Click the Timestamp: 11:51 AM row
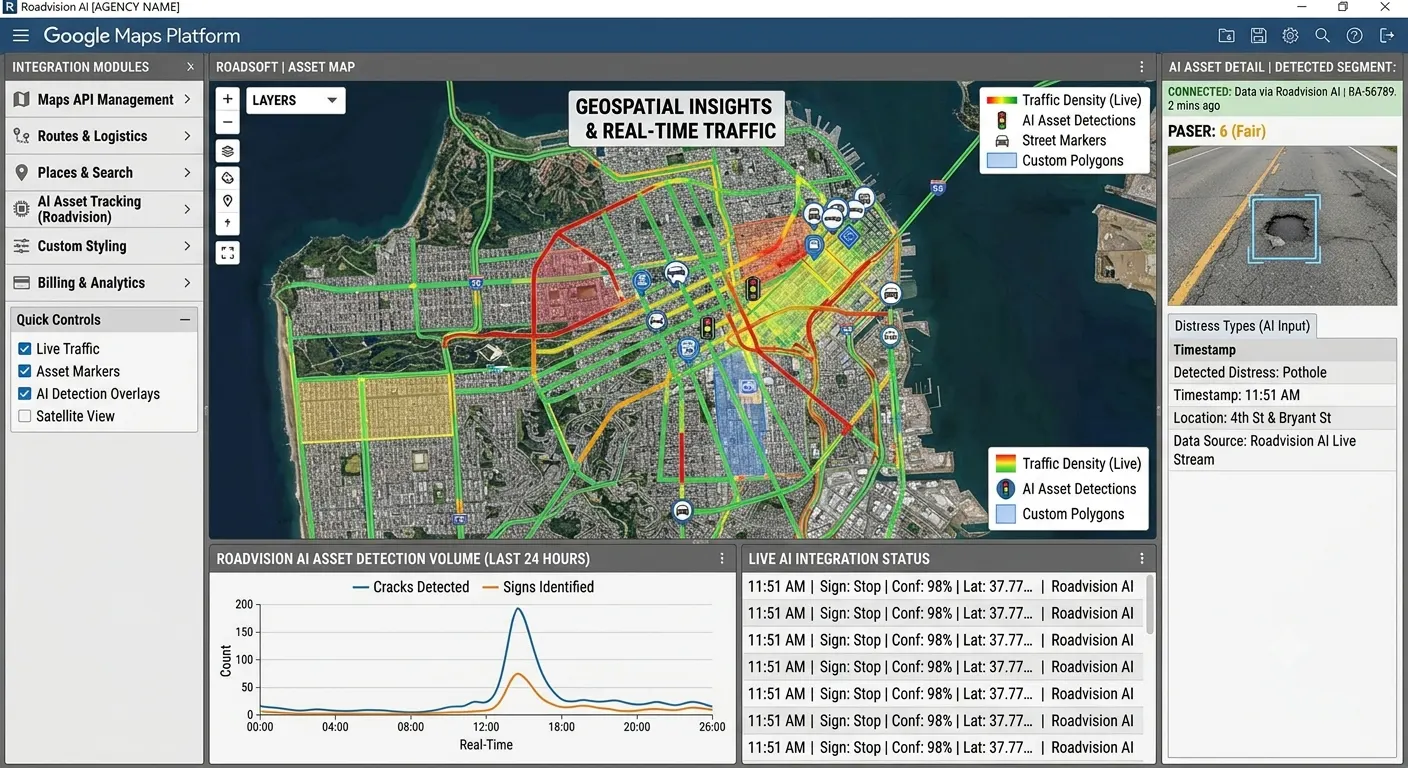Image resolution: width=1408 pixels, height=768 pixels. pyautogui.click(x=1282, y=395)
